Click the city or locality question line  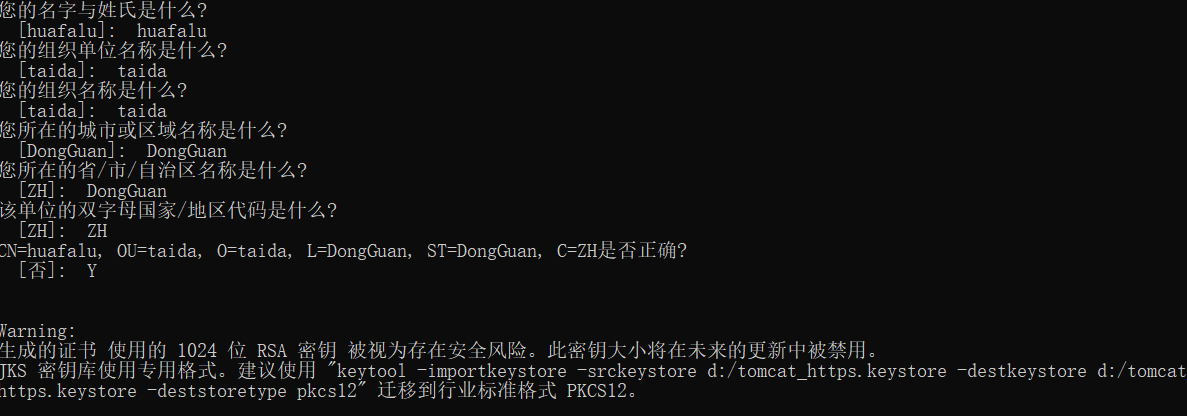point(144,131)
